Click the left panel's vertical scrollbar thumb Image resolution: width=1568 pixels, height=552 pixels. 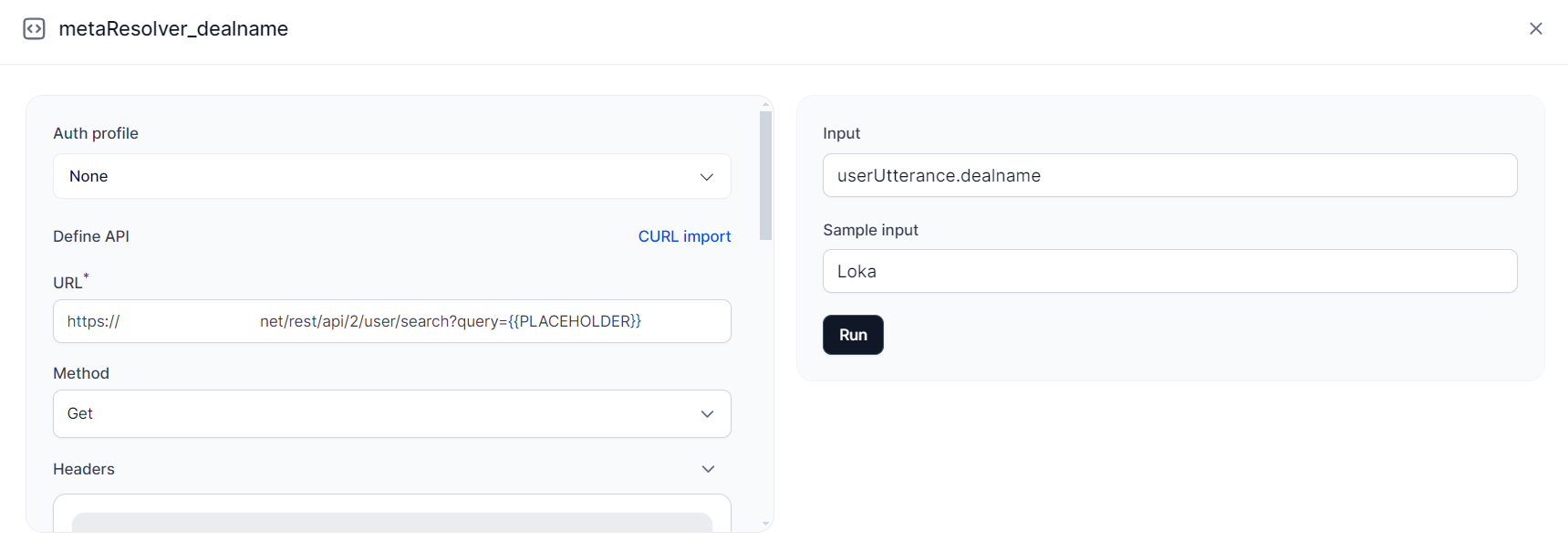(765, 175)
